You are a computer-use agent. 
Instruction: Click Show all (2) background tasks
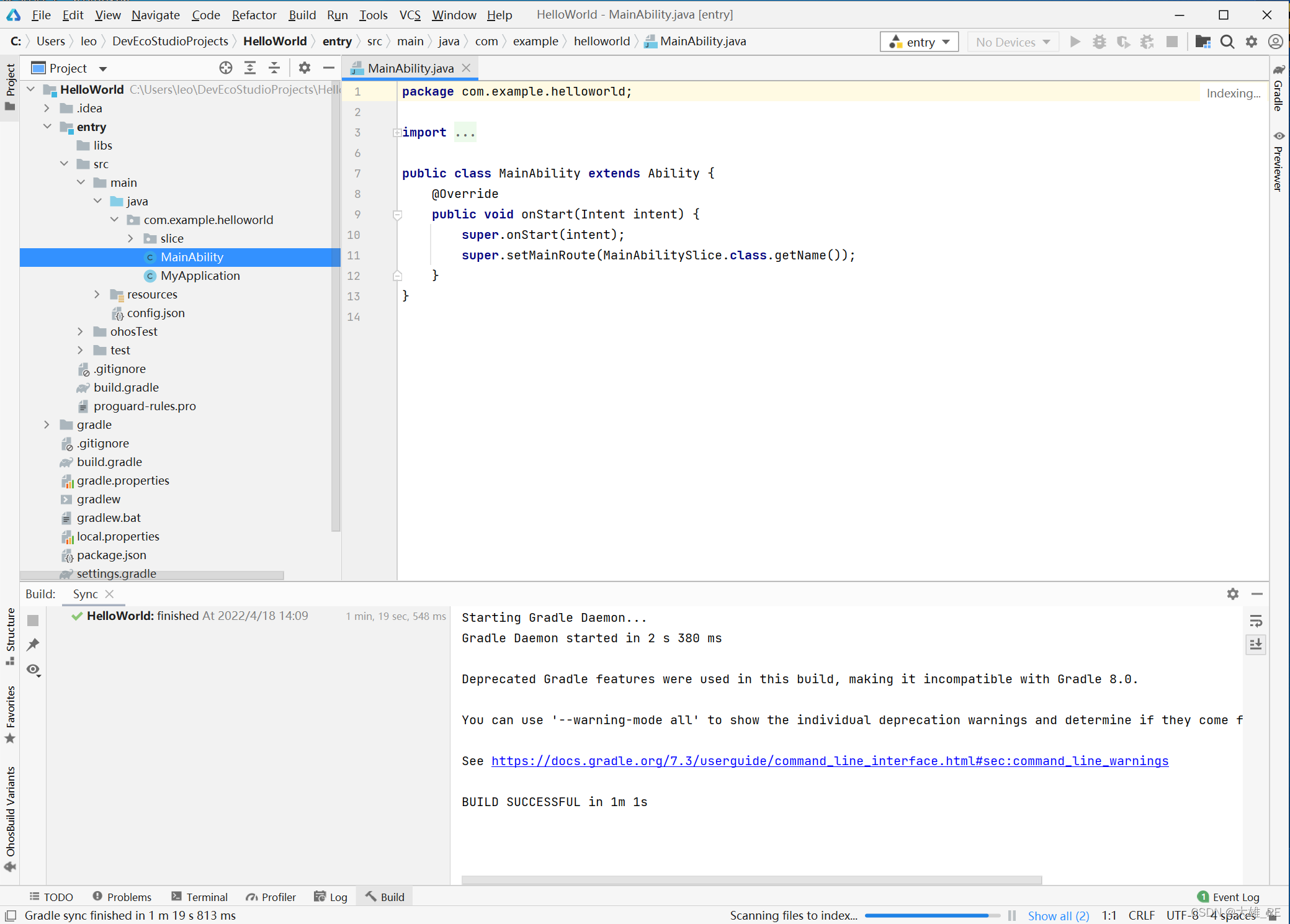1059,915
